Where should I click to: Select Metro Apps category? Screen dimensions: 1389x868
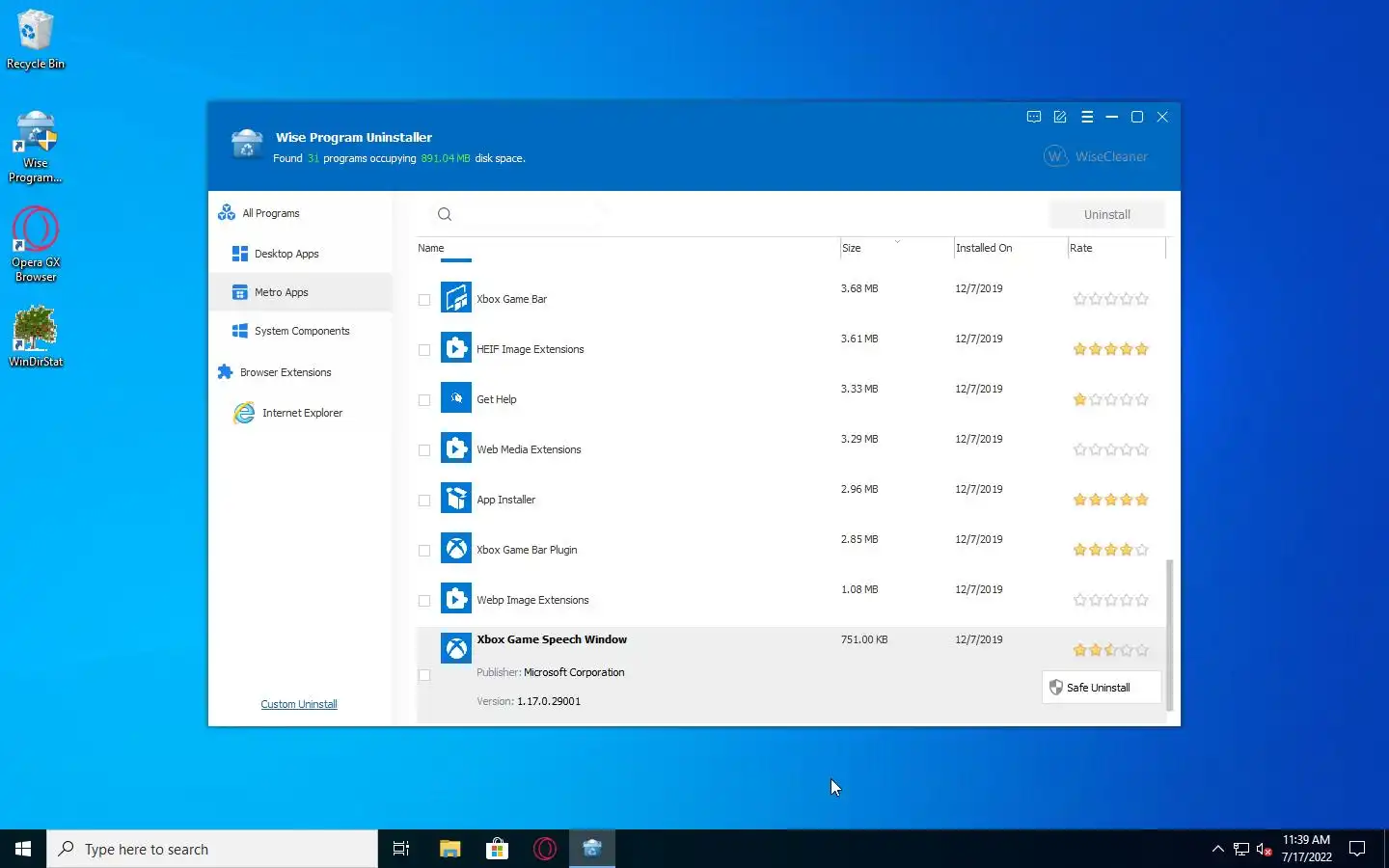tap(300, 292)
